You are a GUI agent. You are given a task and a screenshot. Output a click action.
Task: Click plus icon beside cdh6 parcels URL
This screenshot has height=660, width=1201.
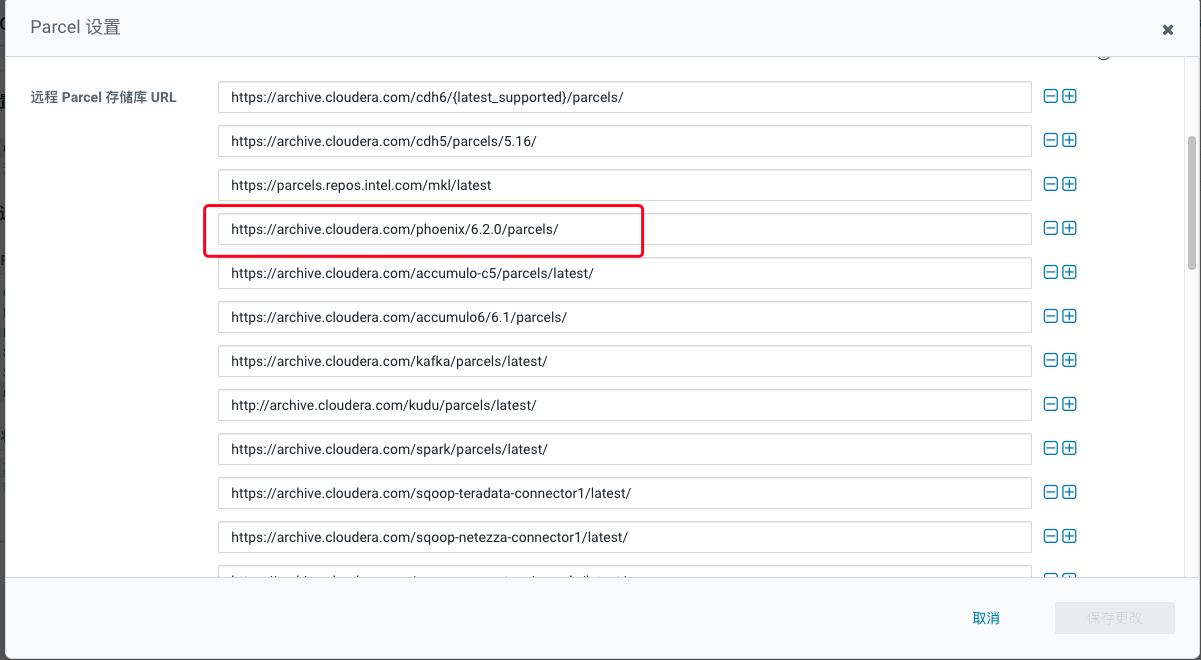click(1069, 97)
